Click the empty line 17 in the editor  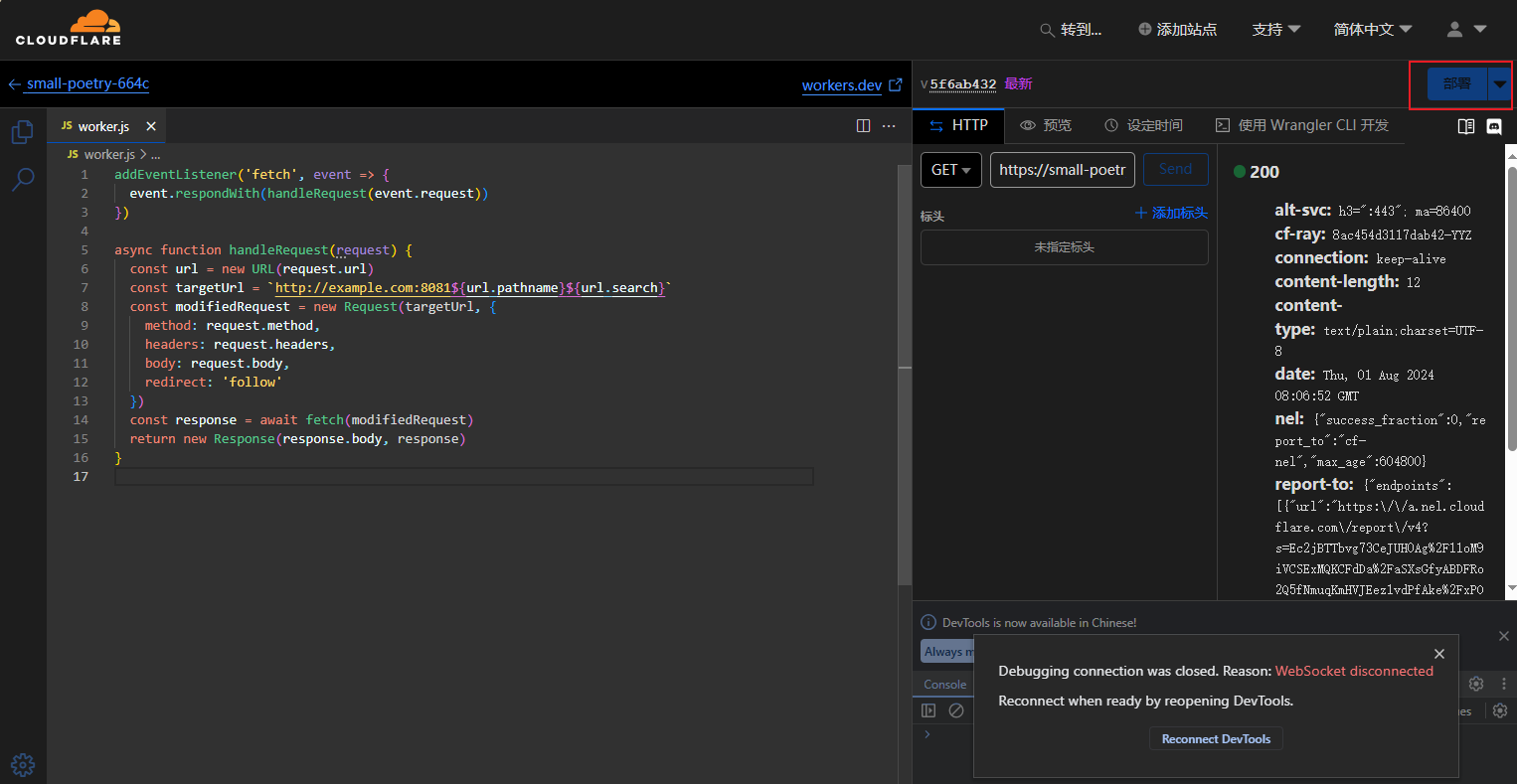(464, 477)
